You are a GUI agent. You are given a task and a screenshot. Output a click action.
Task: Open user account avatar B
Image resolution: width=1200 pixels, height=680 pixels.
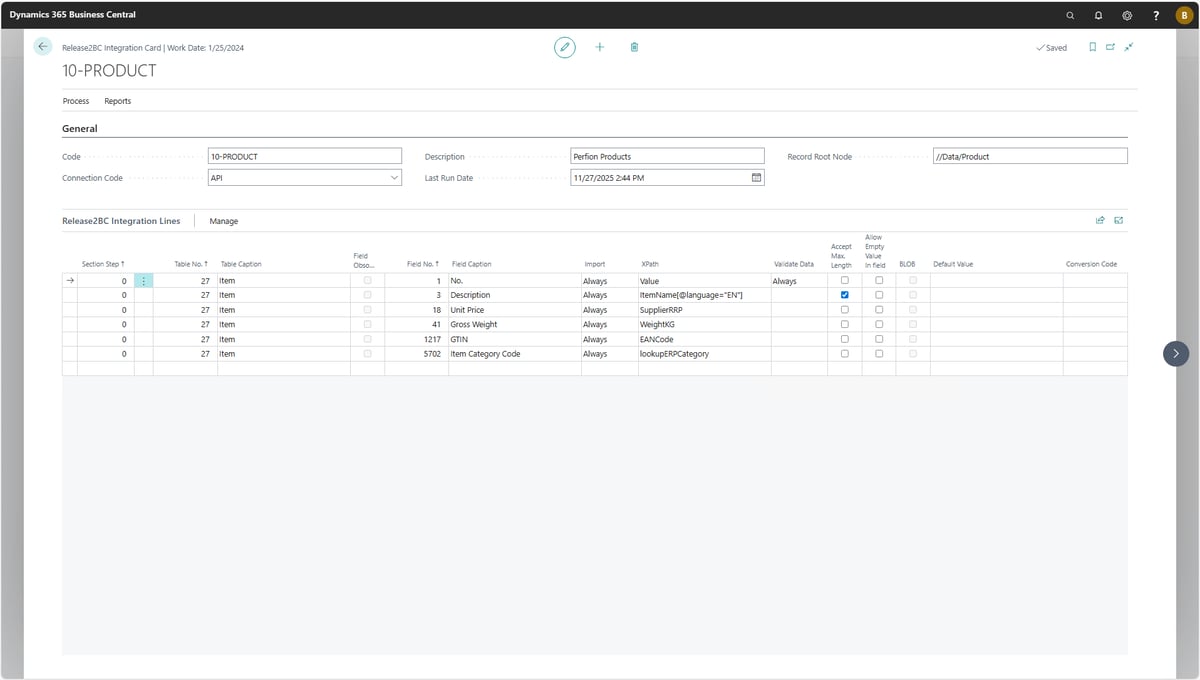(x=1184, y=15)
